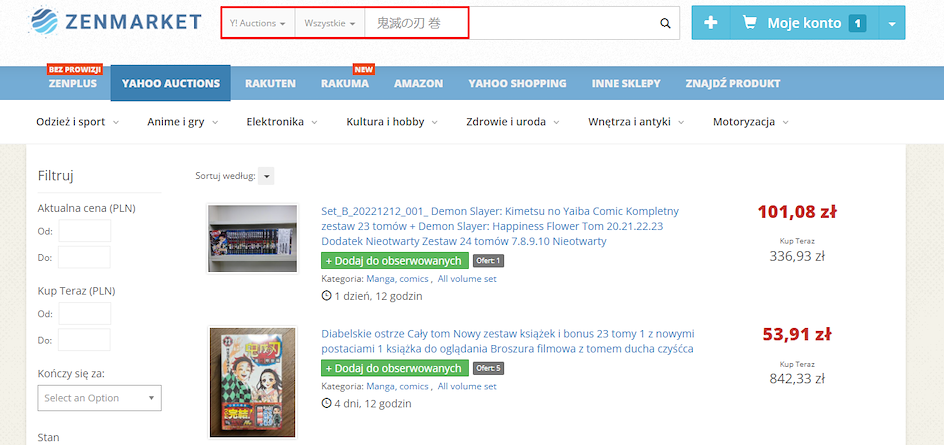This screenshot has height=445, width=944.
Task: Focus the Aktualna cena Od field
Action: (x=84, y=231)
